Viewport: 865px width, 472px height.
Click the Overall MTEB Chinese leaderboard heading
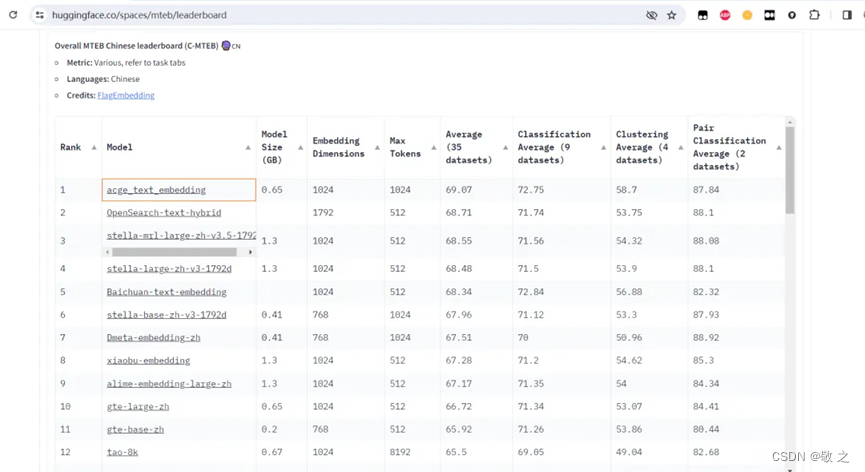tap(136, 46)
